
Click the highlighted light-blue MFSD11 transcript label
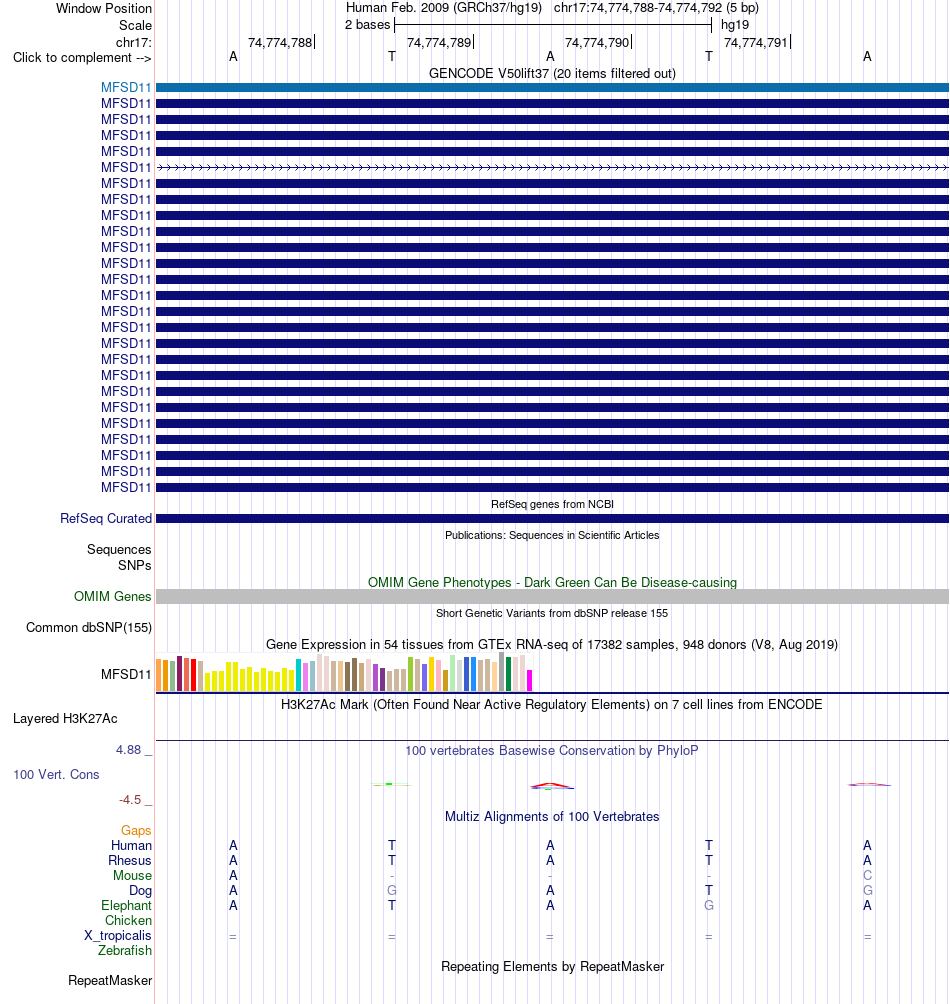126,87
